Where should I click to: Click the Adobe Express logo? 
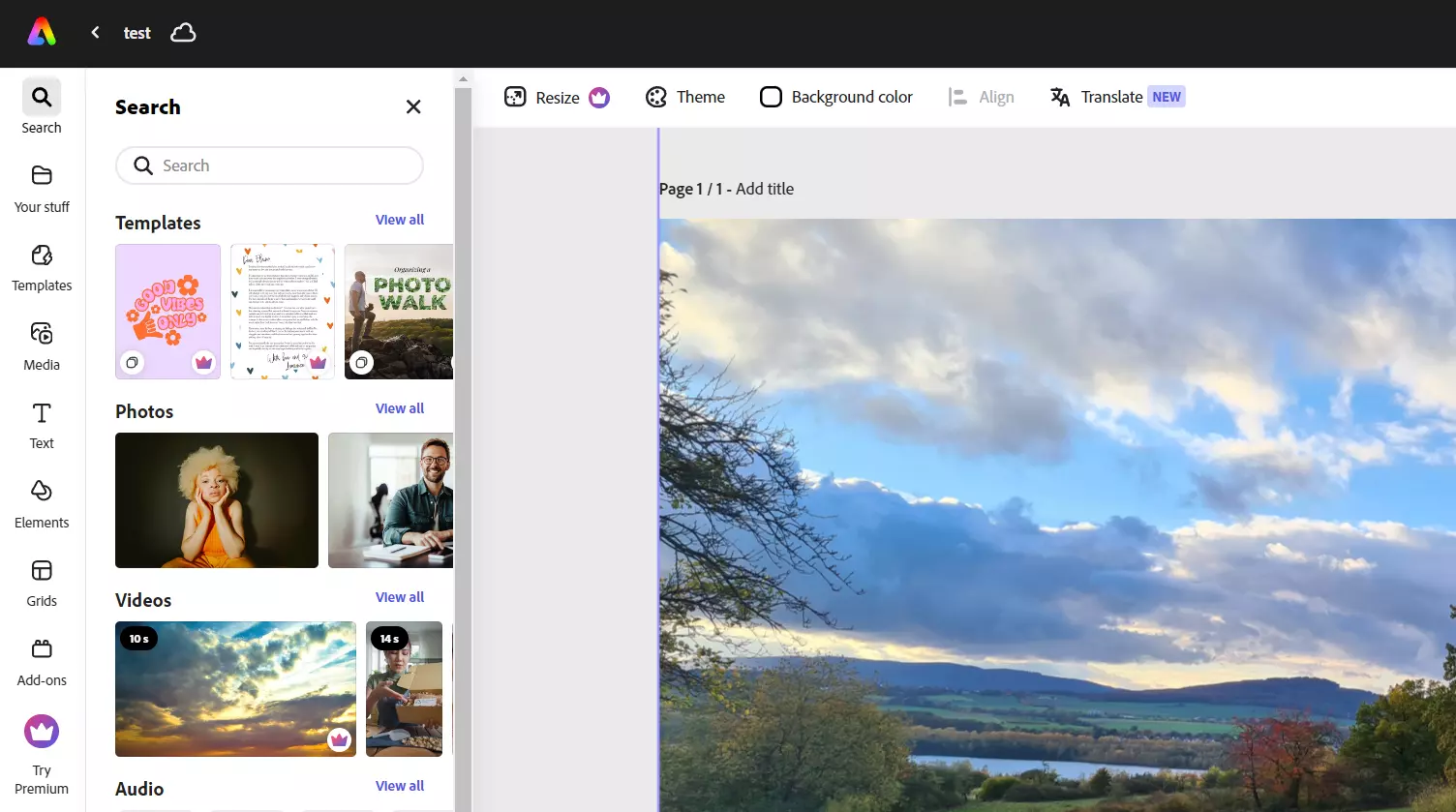pos(41,32)
